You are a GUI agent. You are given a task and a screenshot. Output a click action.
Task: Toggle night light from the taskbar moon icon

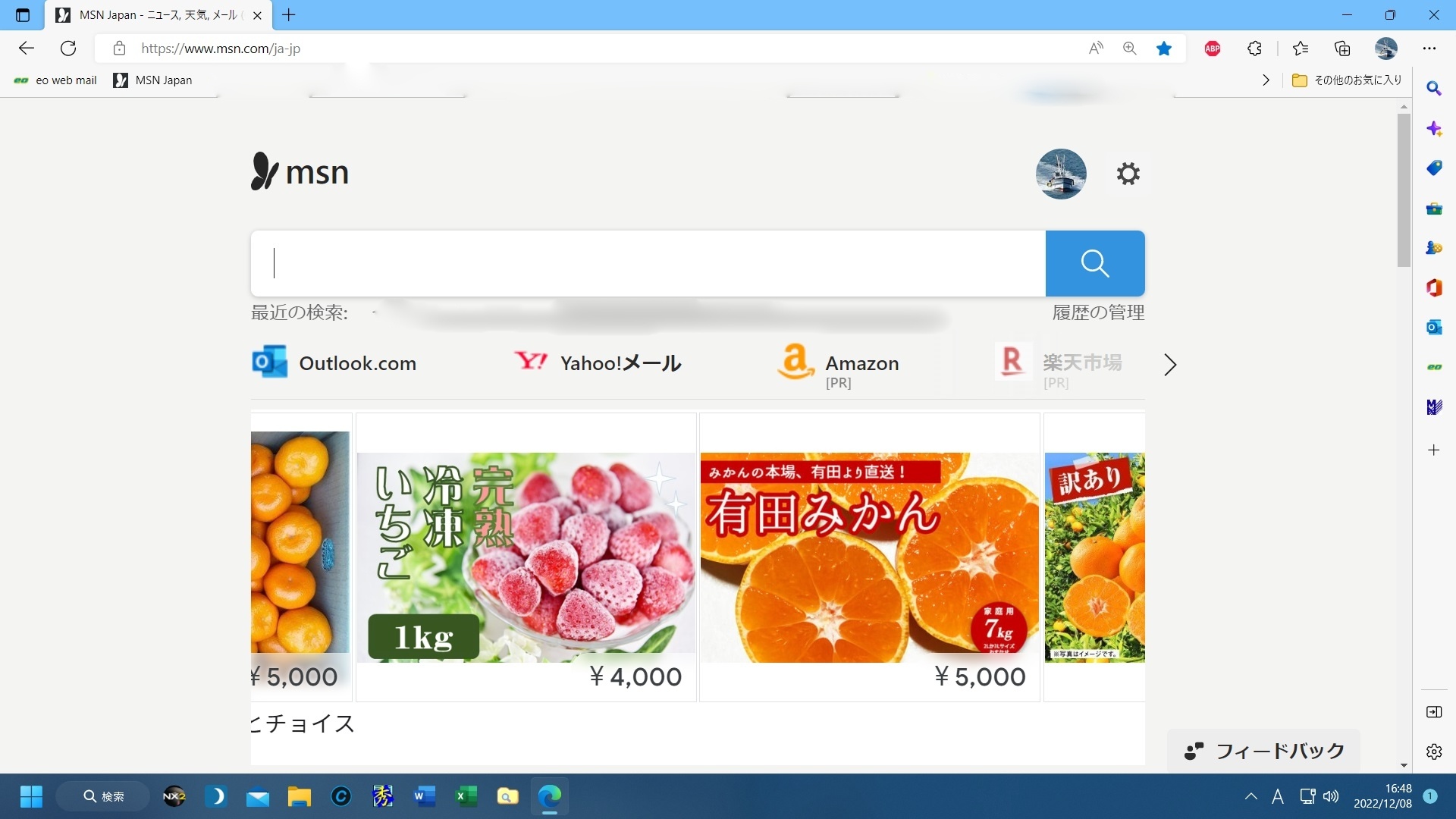click(x=217, y=796)
